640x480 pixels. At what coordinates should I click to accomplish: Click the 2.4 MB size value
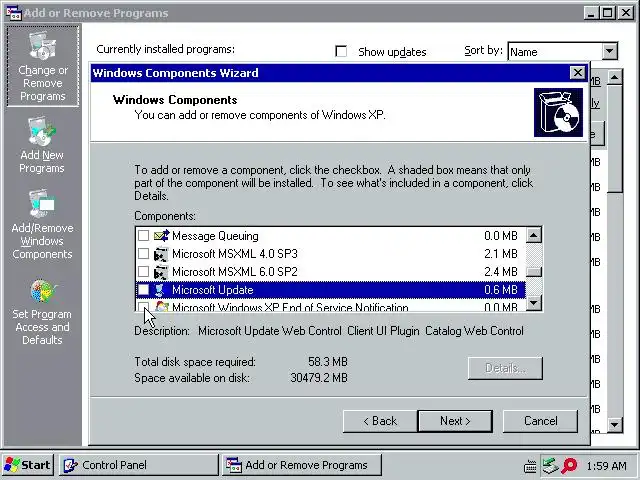tap(501, 272)
